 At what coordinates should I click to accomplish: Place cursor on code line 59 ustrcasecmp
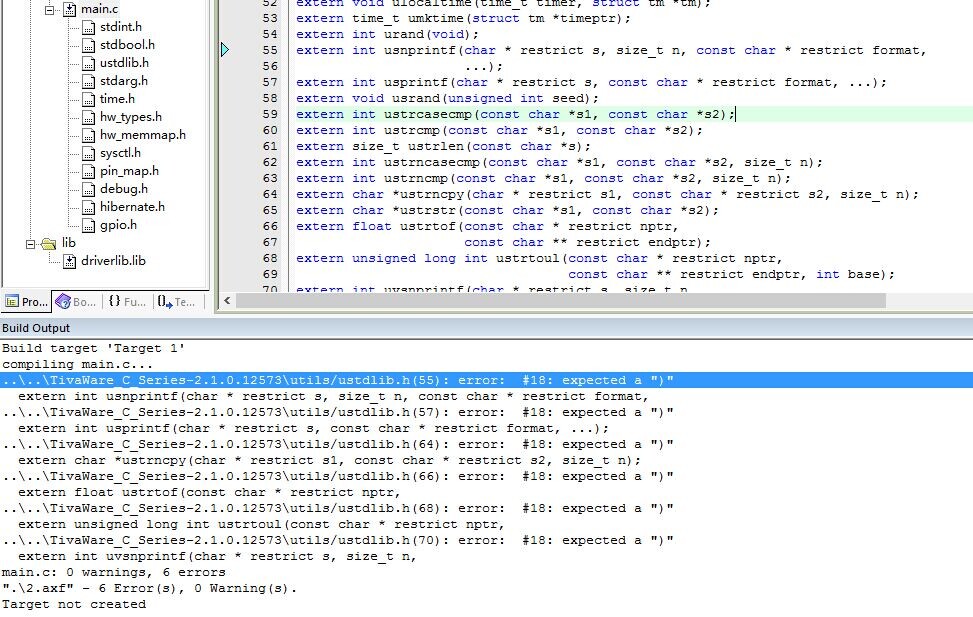click(516, 114)
